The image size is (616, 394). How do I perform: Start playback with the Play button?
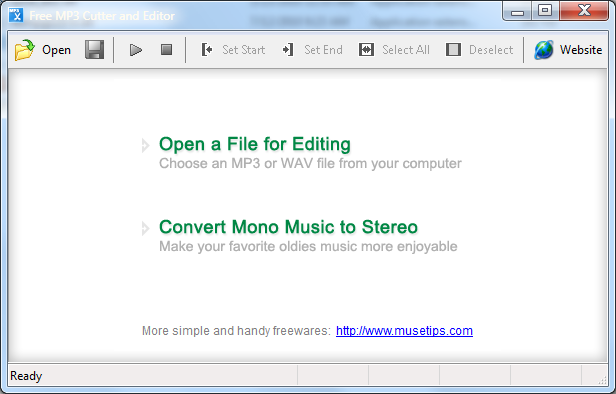[x=136, y=50]
